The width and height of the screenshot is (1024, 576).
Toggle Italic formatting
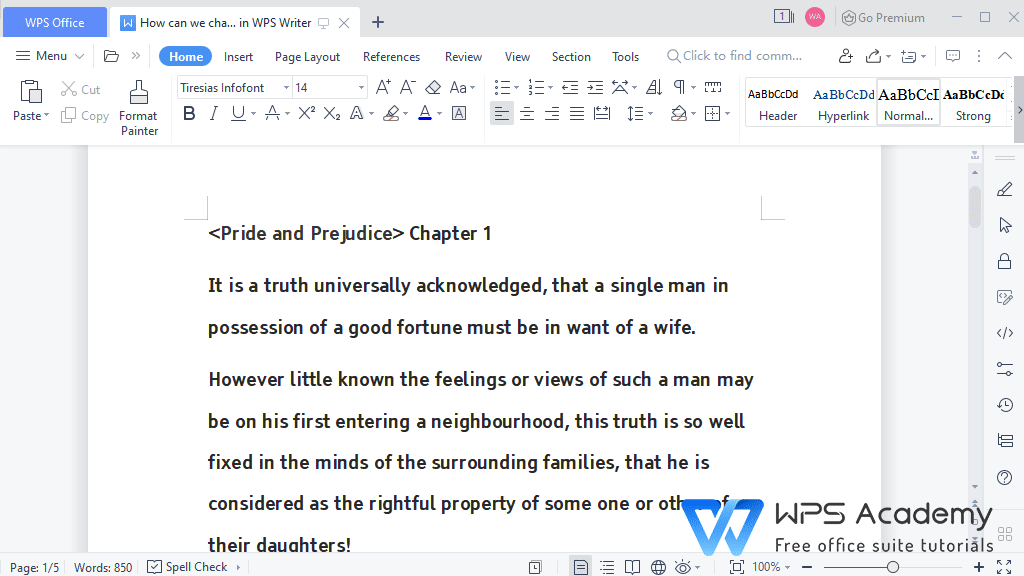(213, 114)
